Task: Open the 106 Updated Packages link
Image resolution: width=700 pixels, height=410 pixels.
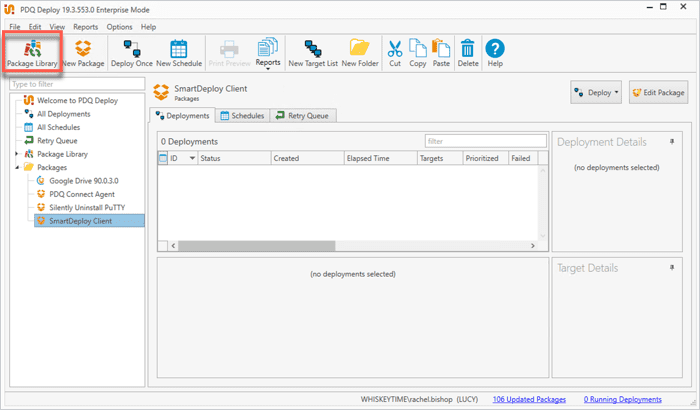Action: 529,399
